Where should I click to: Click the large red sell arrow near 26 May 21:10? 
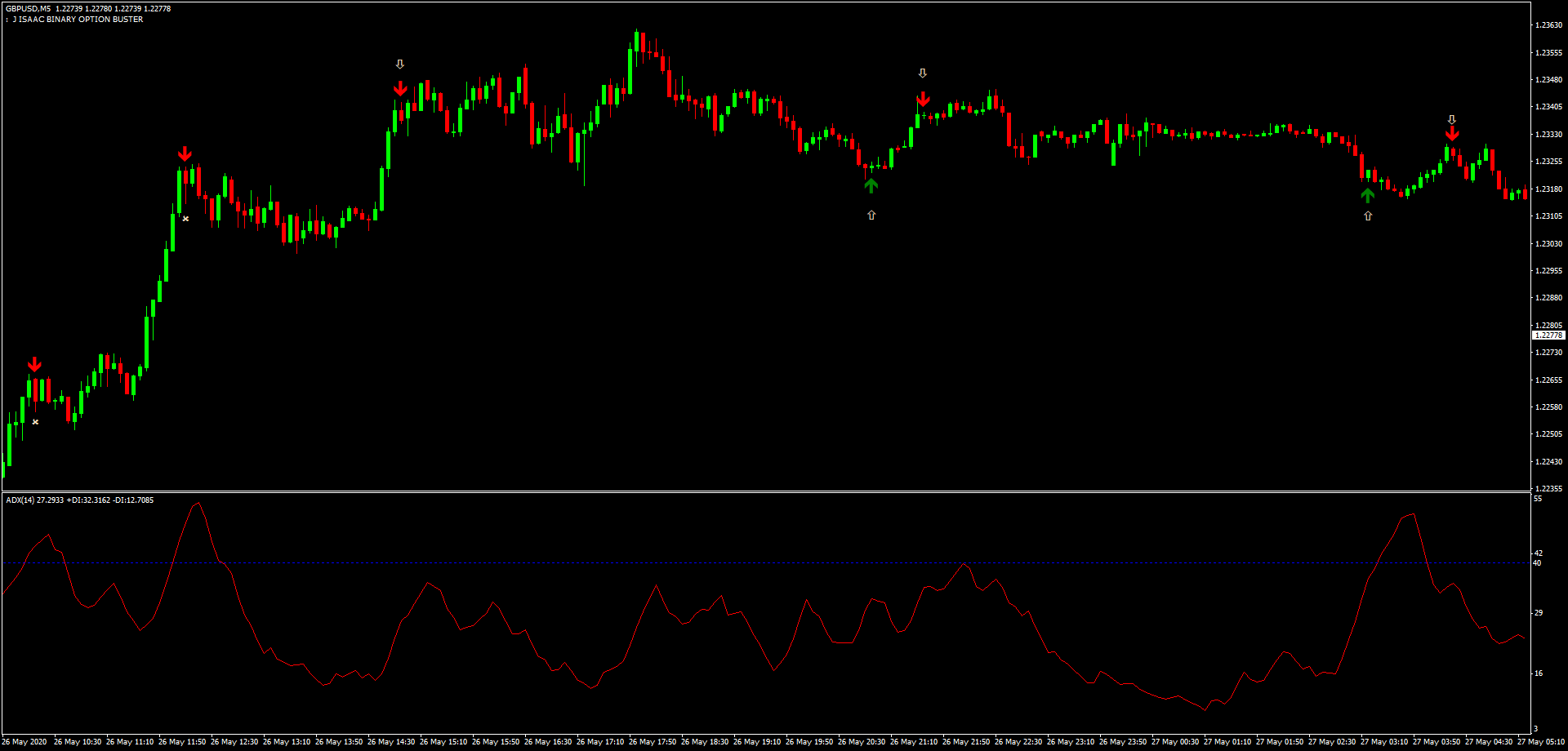tap(923, 99)
